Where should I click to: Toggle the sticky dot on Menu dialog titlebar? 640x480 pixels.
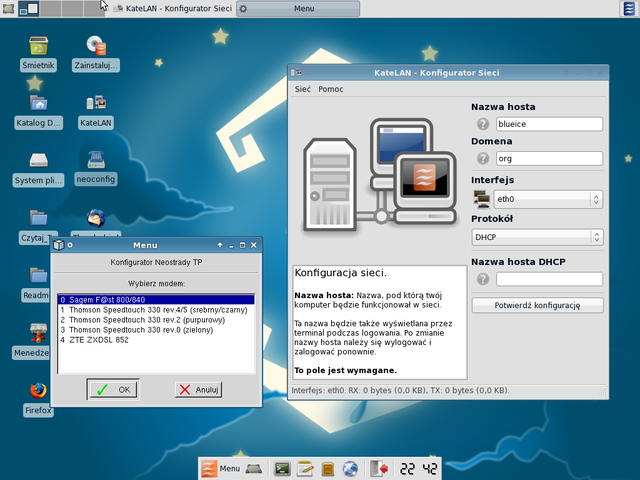70,245
